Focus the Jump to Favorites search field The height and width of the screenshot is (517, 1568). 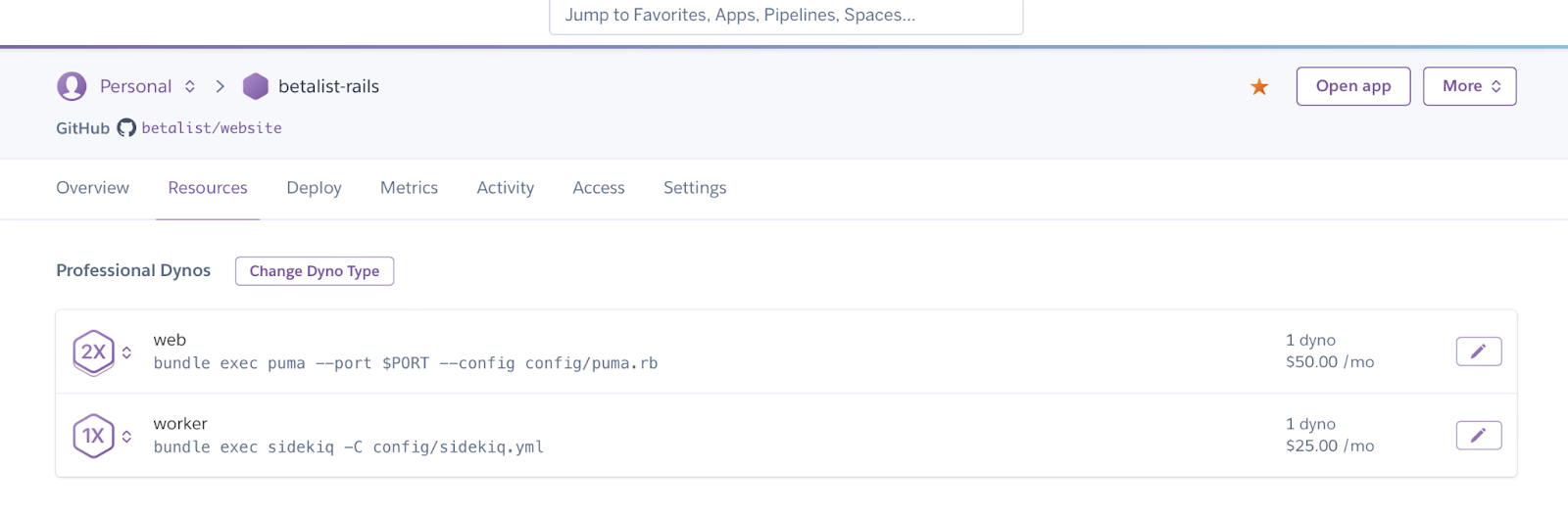tap(786, 16)
